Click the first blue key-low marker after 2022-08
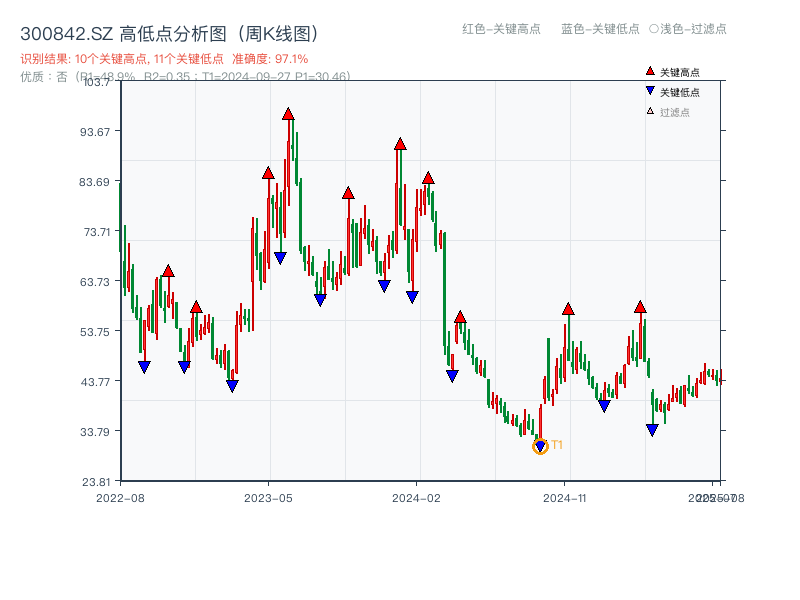Image resolution: width=800 pixels, height=600 pixels. pyautogui.click(x=145, y=368)
